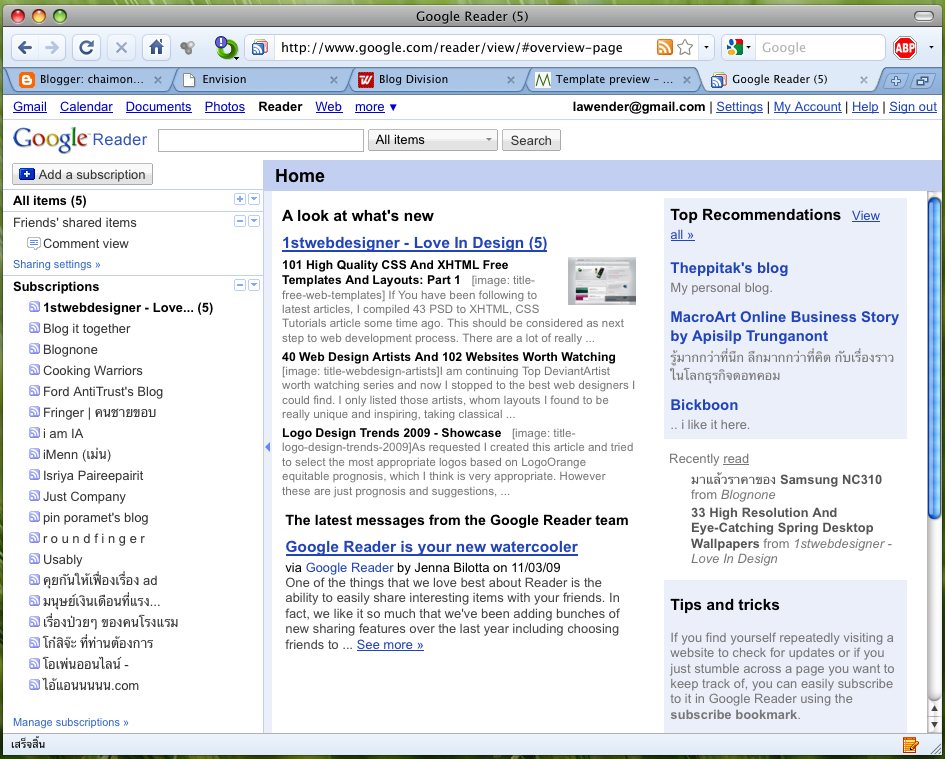Collapse Friends' shared items with minus icon

[240, 221]
